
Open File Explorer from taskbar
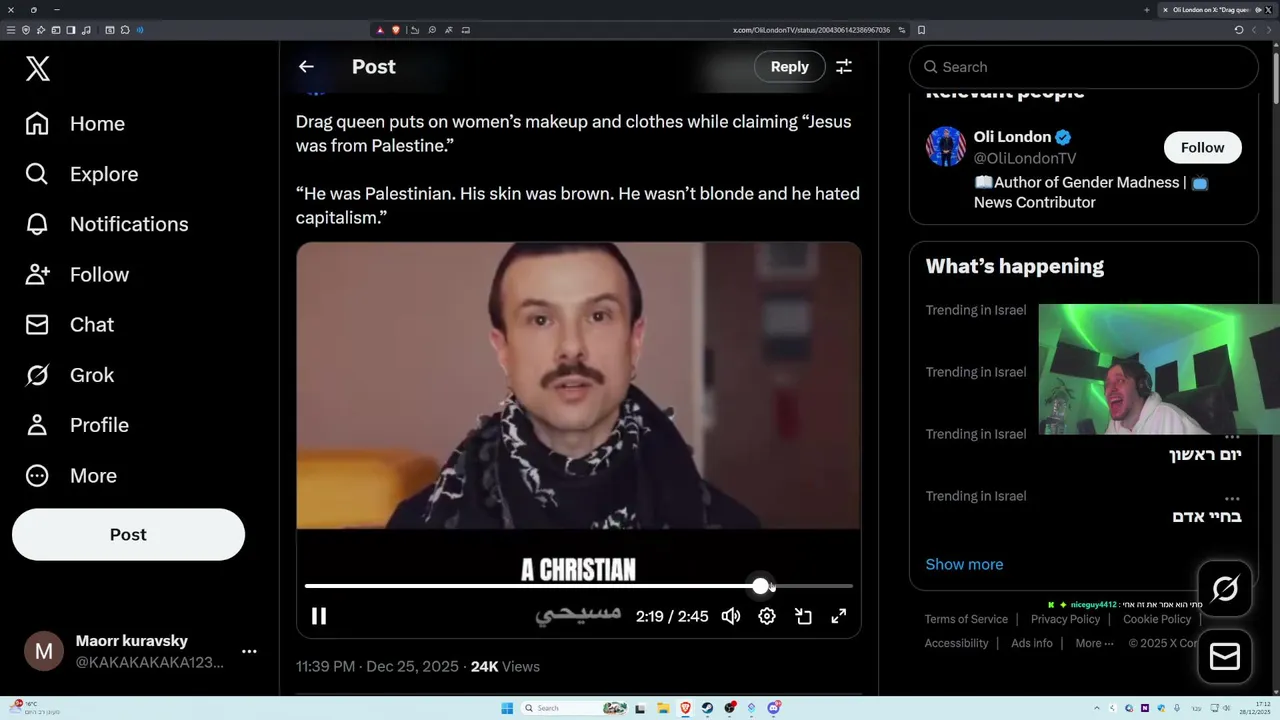tap(663, 708)
